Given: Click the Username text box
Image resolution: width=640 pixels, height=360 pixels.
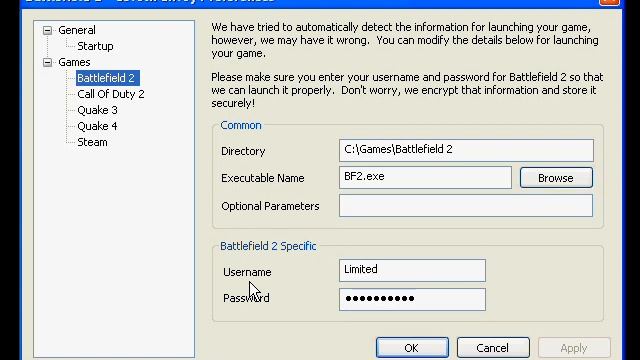Looking at the screenshot, I should tap(412, 270).
